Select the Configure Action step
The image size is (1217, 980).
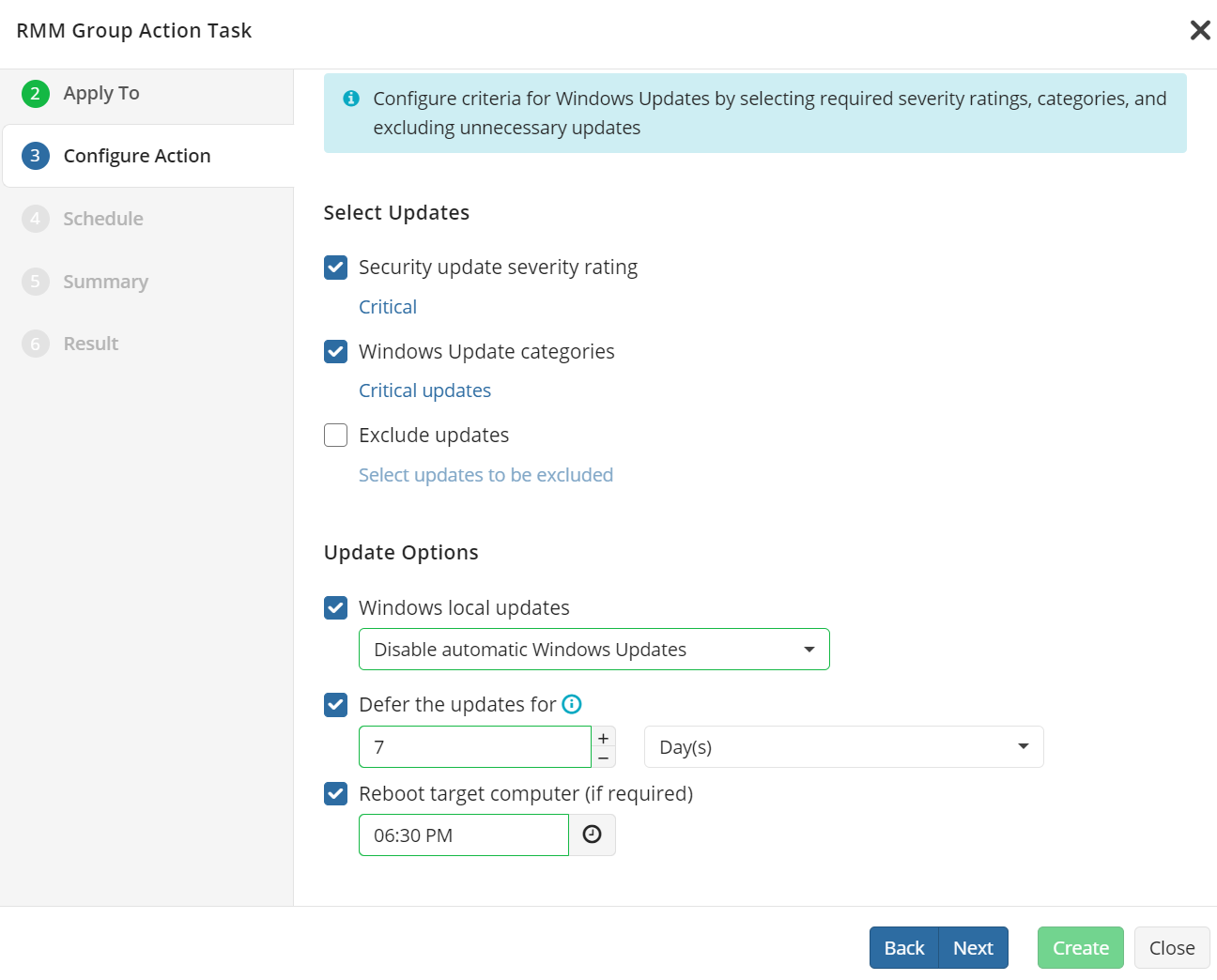pos(136,156)
